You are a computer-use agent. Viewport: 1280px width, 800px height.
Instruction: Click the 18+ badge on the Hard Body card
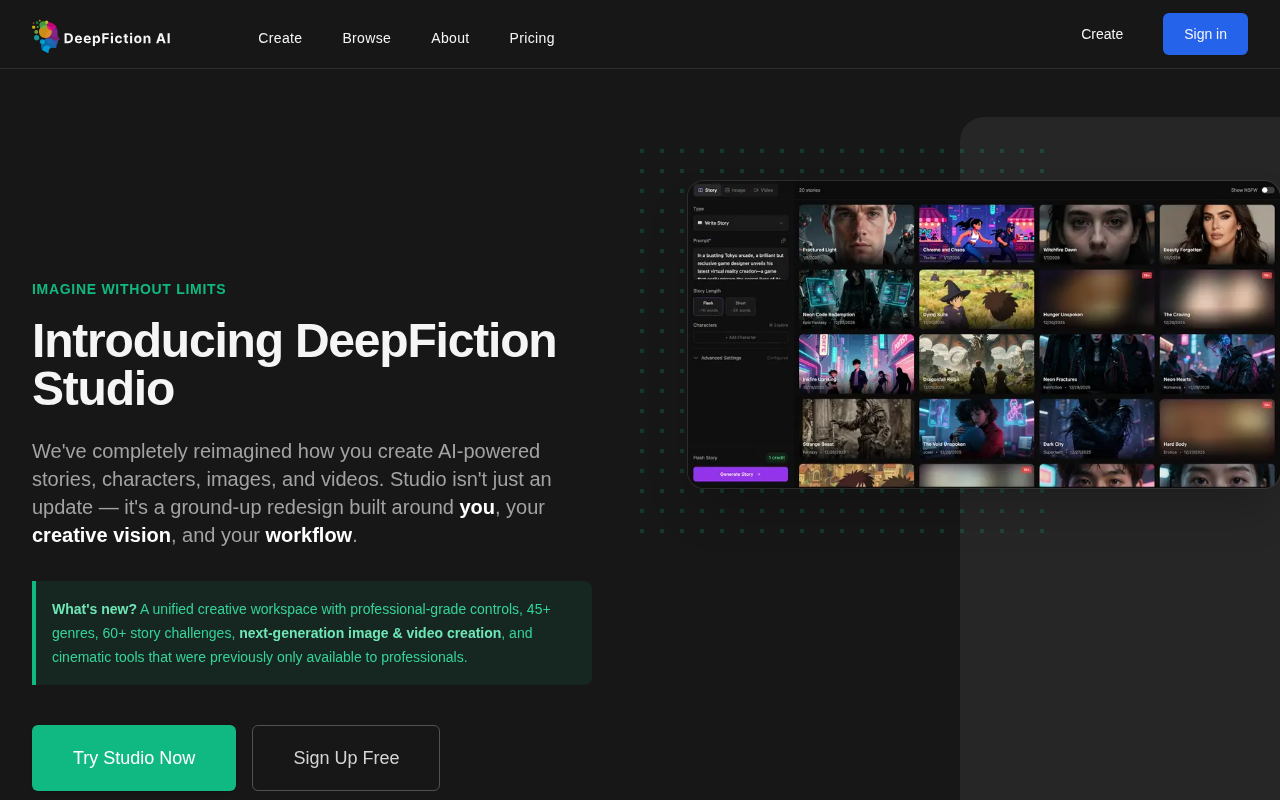pos(1267,405)
